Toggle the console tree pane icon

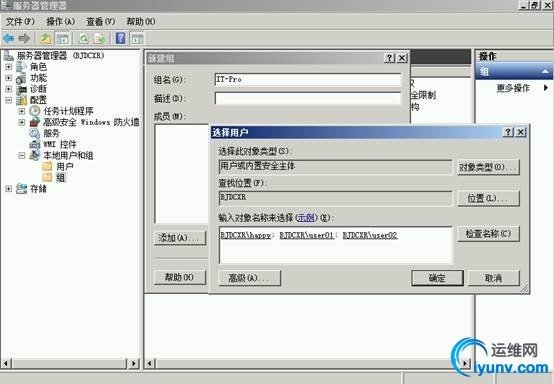[63, 39]
